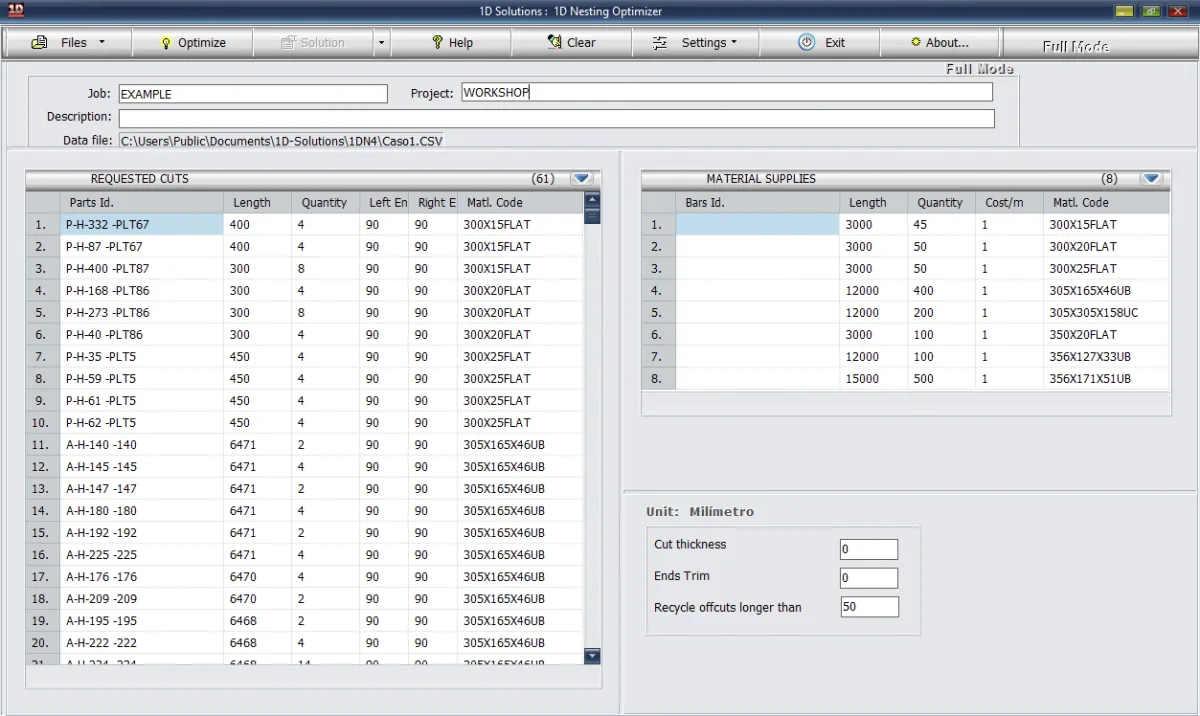The width and height of the screenshot is (1200, 716).
Task: Click the Settings sliders icon
Action: click(x=659, y=43)
